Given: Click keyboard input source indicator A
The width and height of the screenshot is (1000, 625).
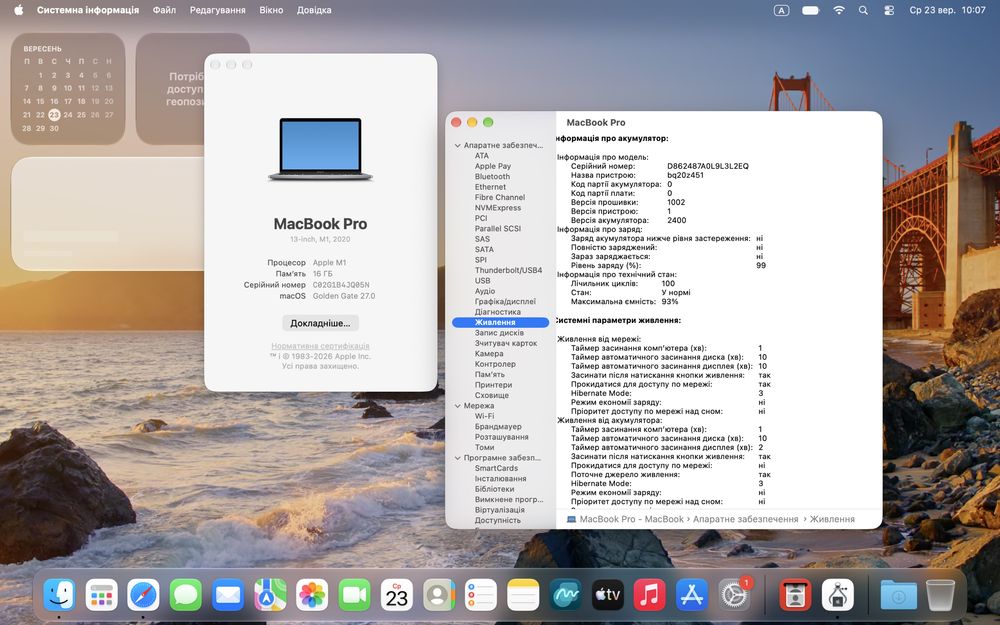Looking at the screenshot, I should click(781, 10).
